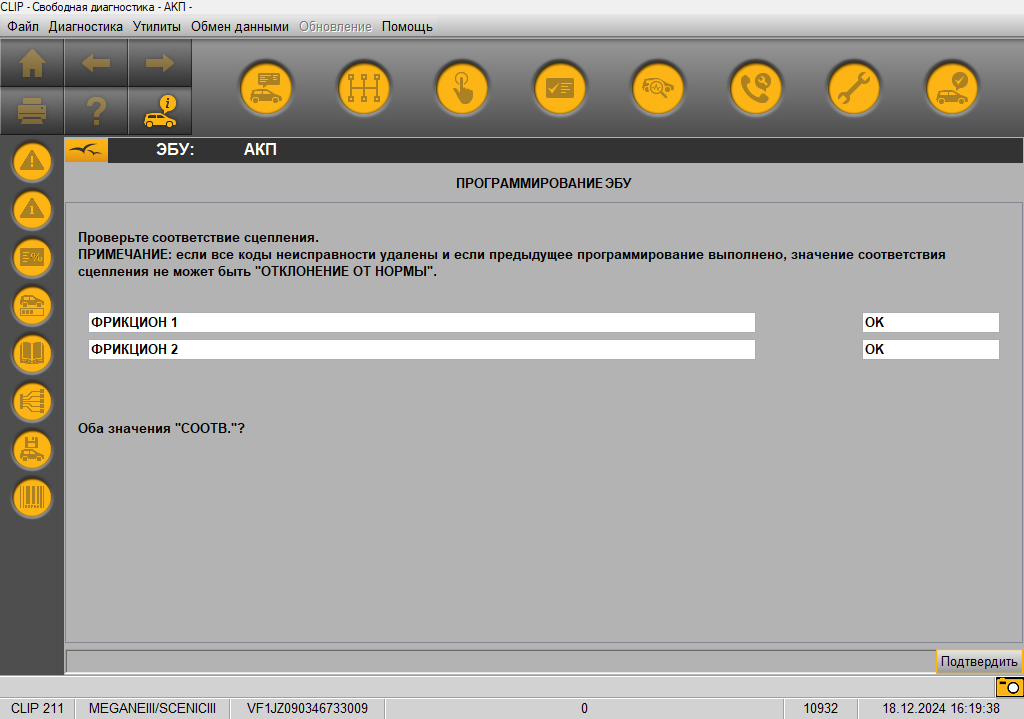Open the wrench repair tool icon
Viewport: 1024px width, 719px height.
pyautogui.click(x=854, y=88)
